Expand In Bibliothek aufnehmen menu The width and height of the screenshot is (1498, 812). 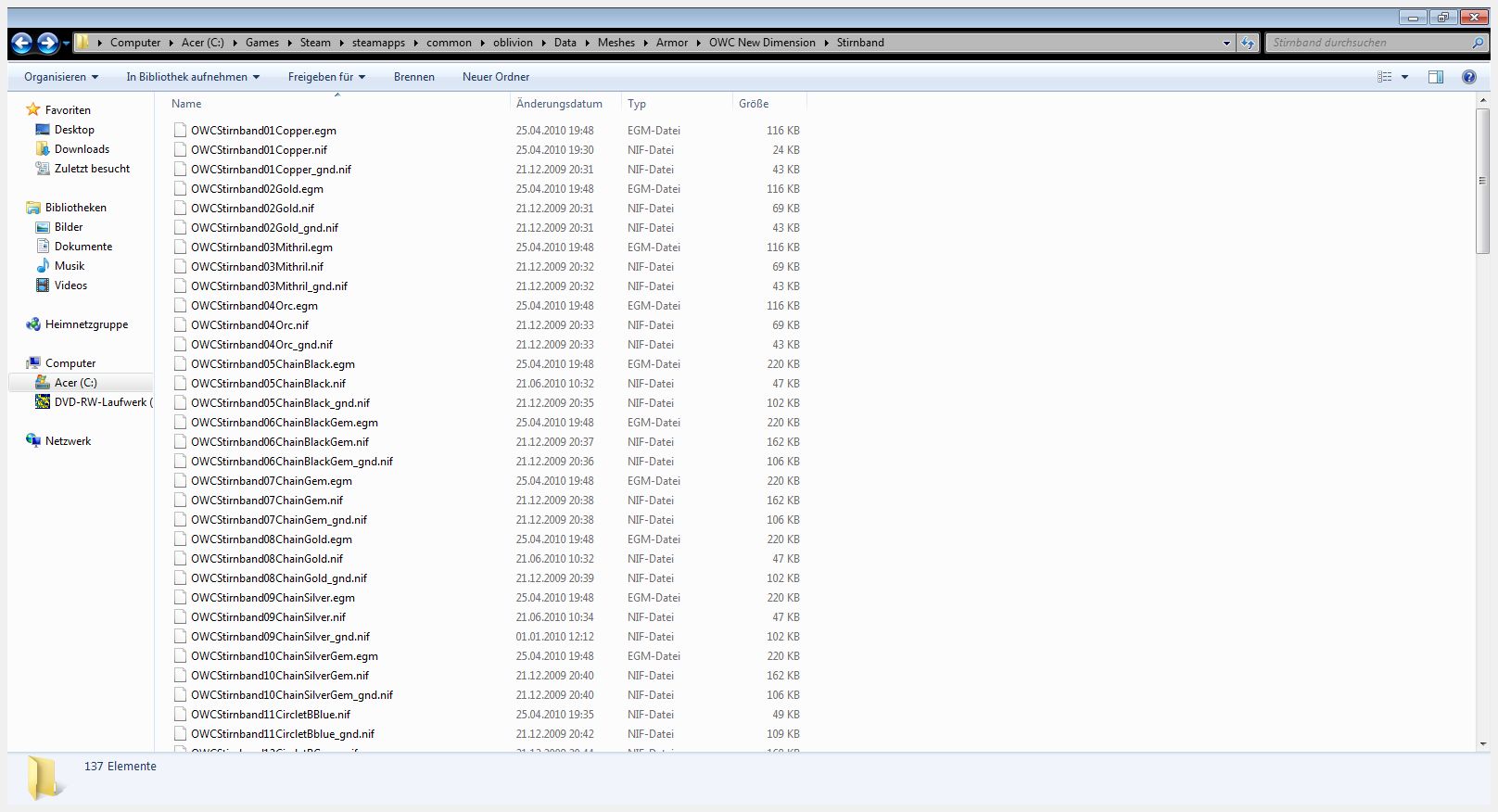[193, 77]
